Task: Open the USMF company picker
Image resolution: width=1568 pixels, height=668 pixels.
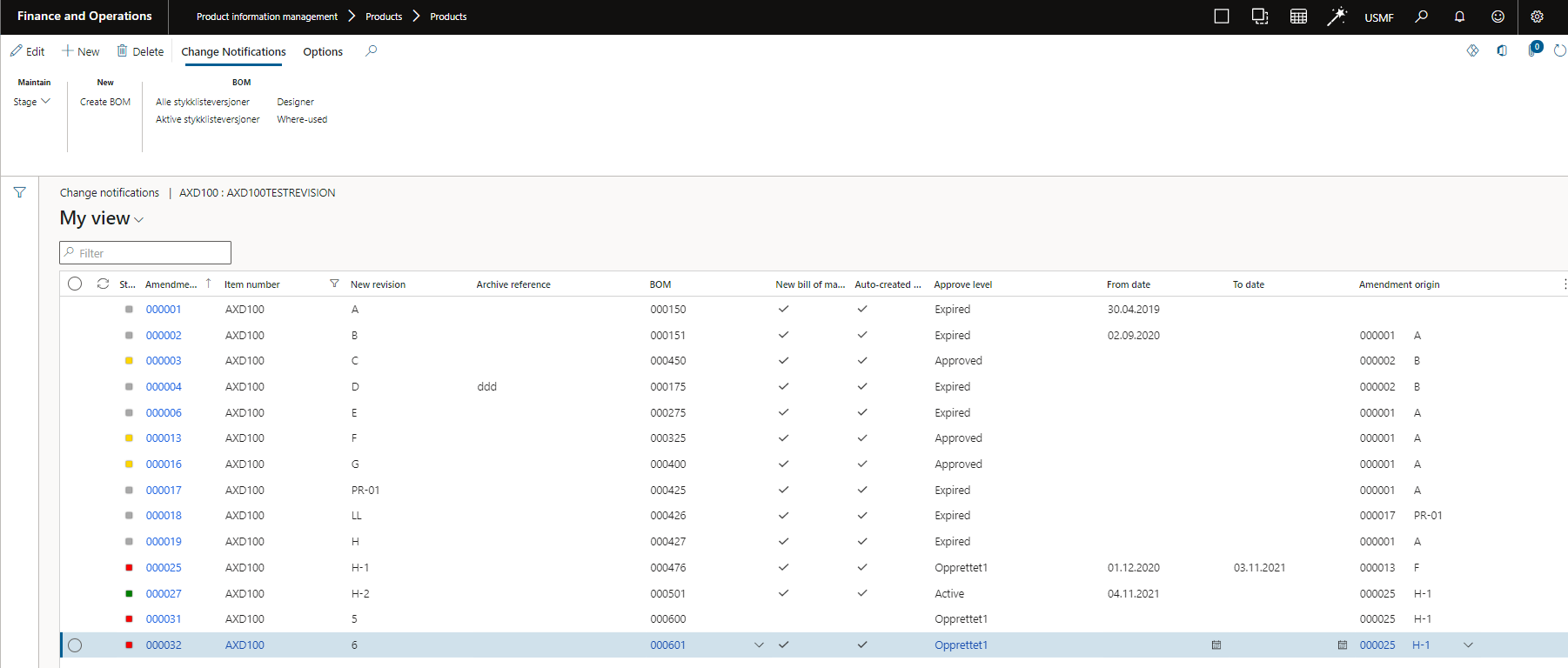Action: click(1378, 17)
